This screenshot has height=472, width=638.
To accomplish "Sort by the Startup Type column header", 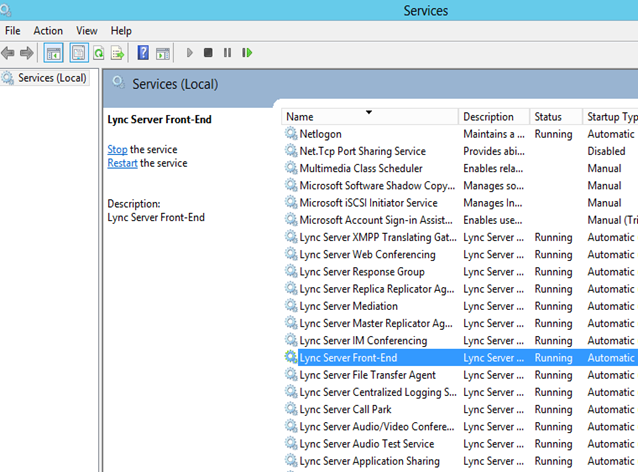I will (x=610, y=117).
